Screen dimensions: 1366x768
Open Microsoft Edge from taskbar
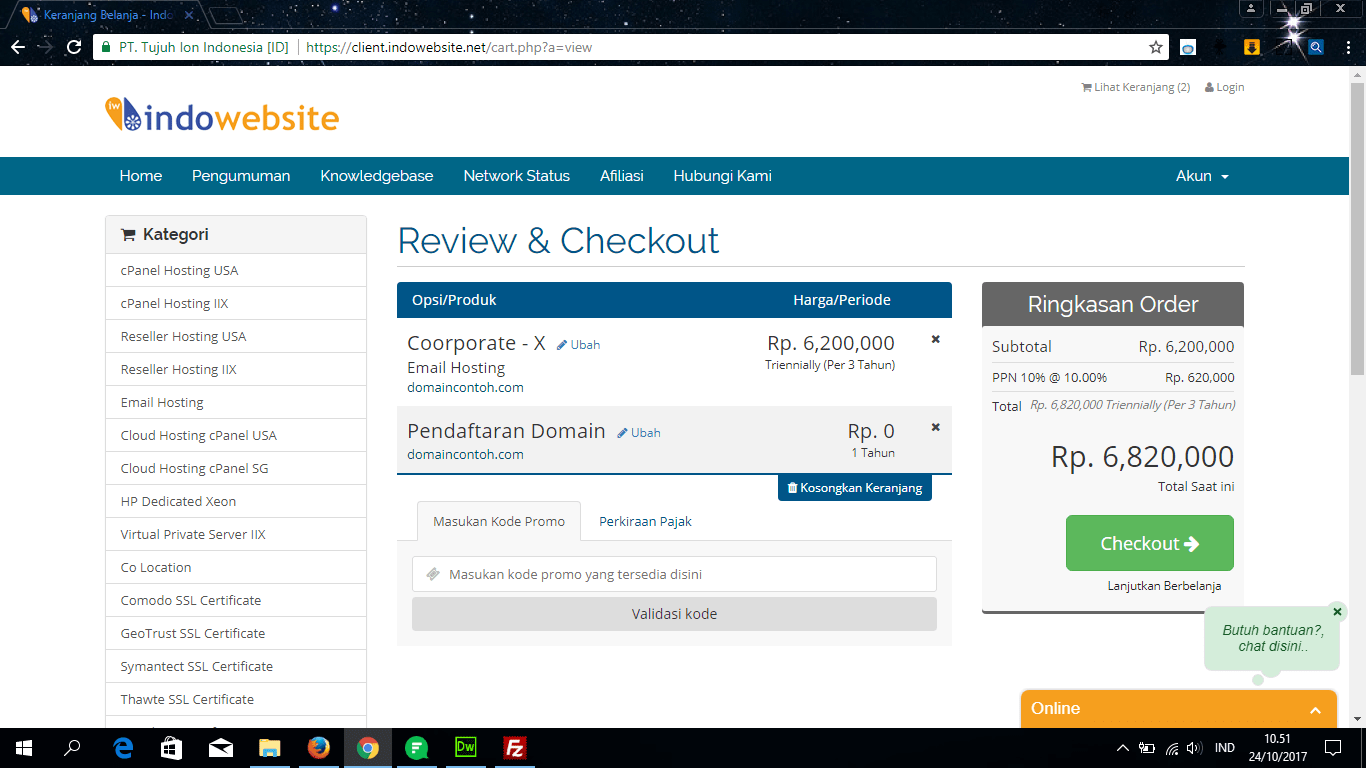point(123,748)
